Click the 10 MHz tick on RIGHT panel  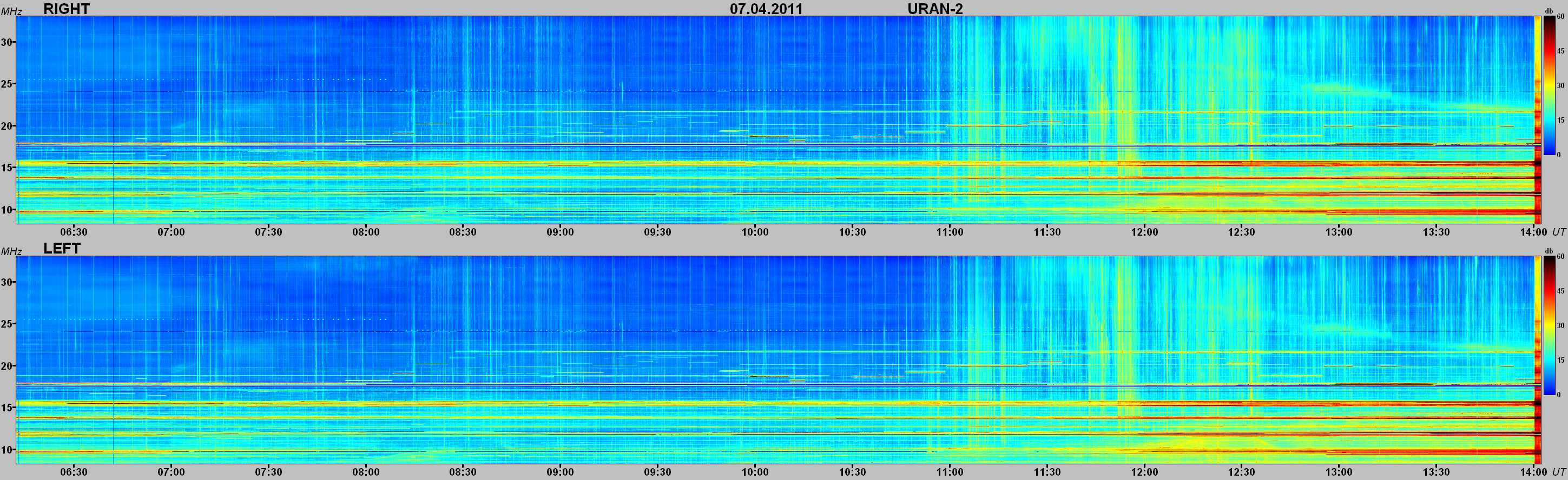8,210
